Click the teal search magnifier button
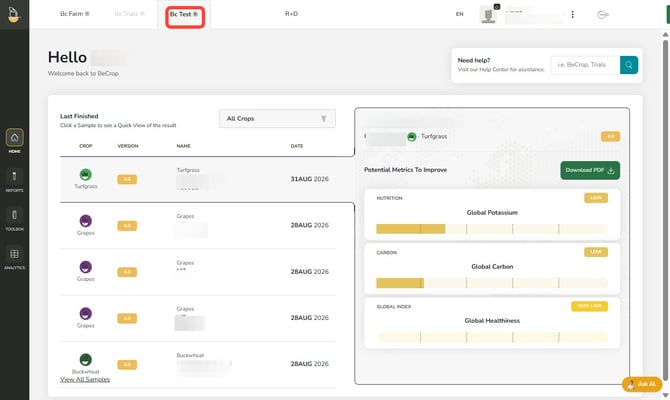 (x=629, y=65)
